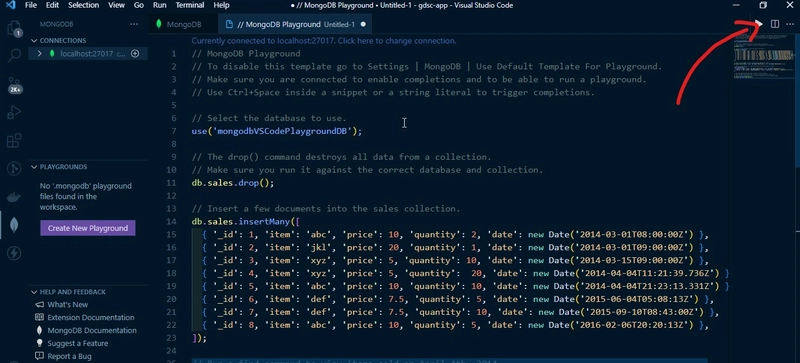Open Source Control with the 2K+ badge
800x363 pixels.
(x=14, y=84)
